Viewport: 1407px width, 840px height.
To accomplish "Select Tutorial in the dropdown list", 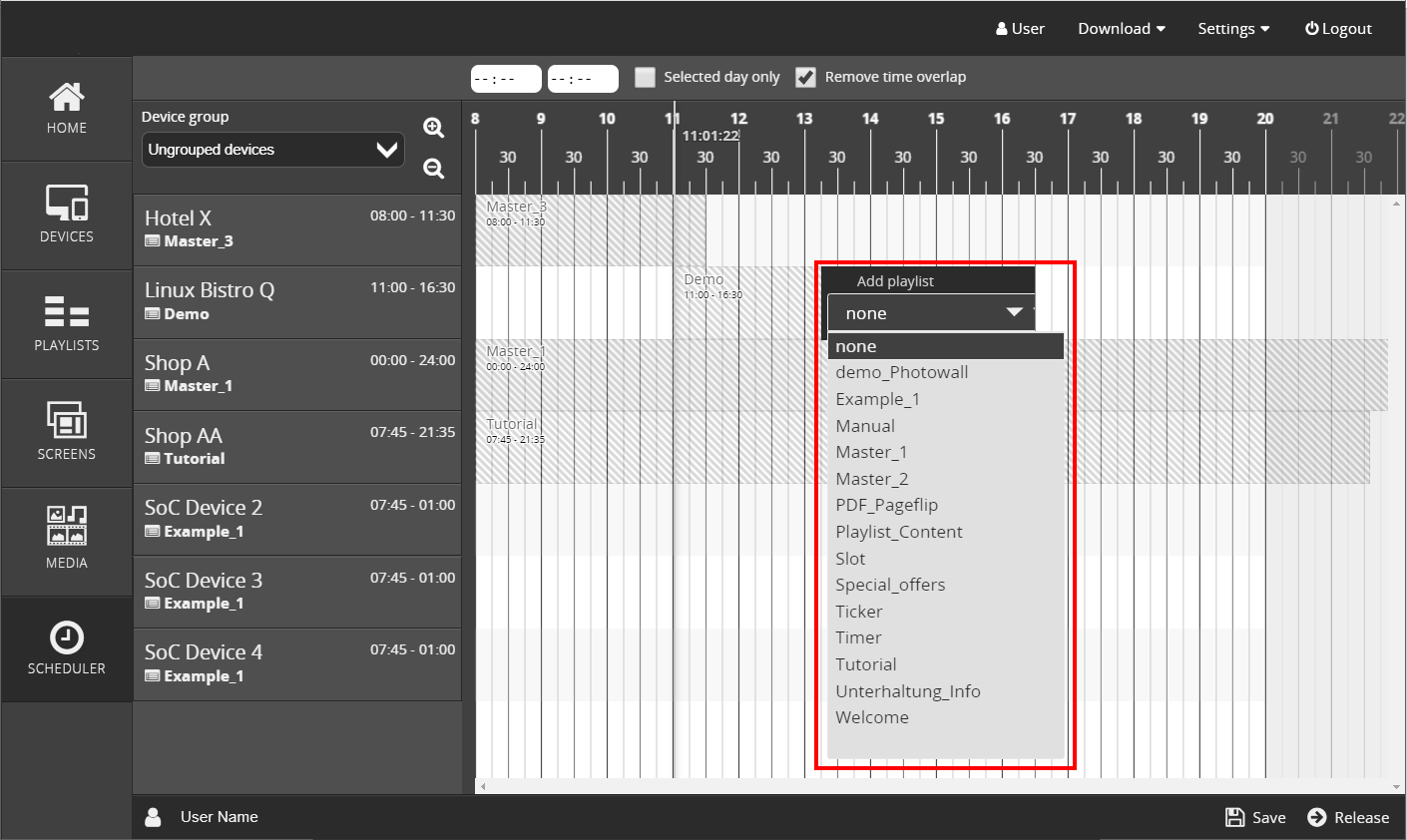I will point(946,664).
